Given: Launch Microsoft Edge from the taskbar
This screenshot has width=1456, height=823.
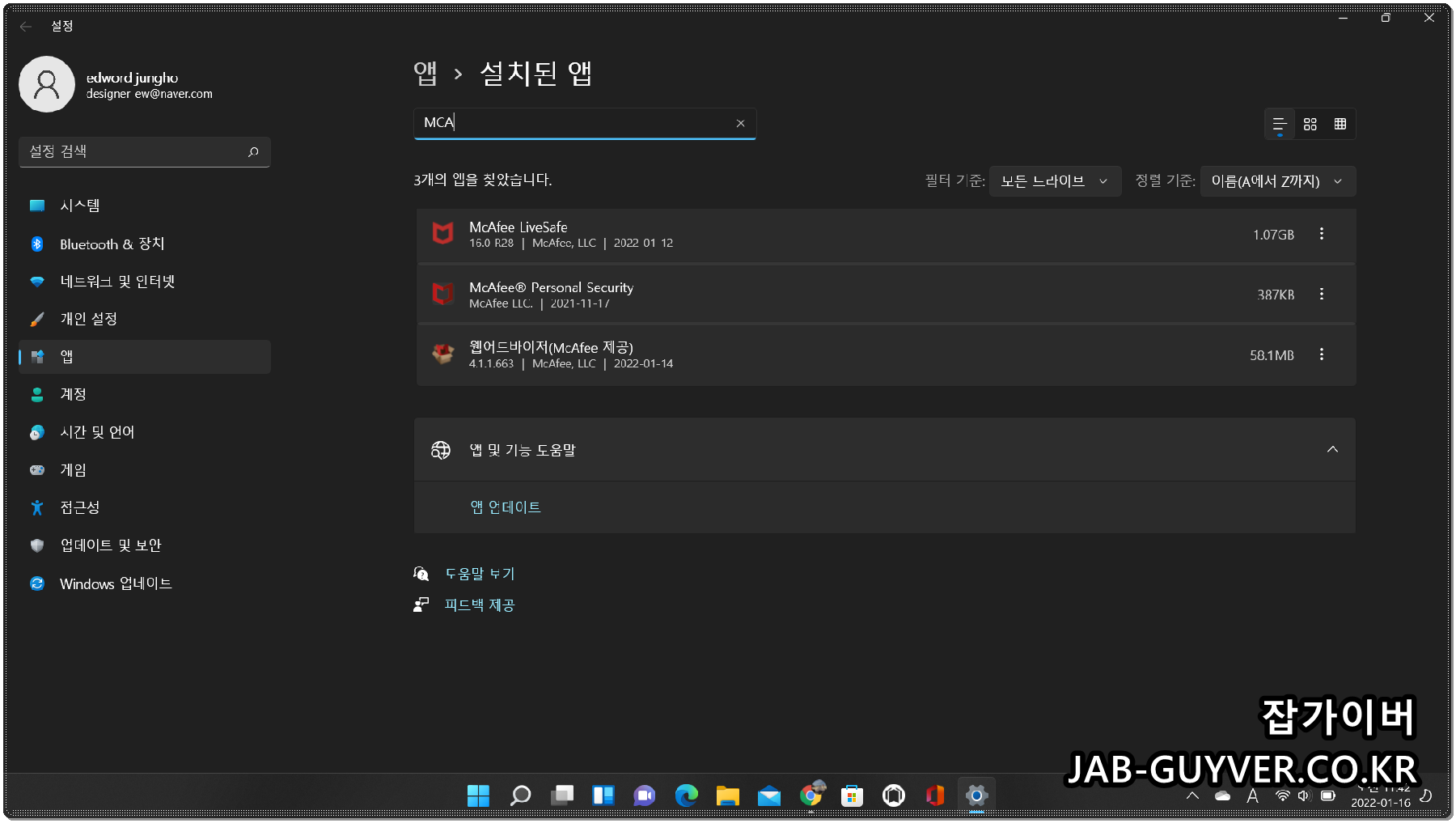Looking at the screenshot, I should coord(687,795).
